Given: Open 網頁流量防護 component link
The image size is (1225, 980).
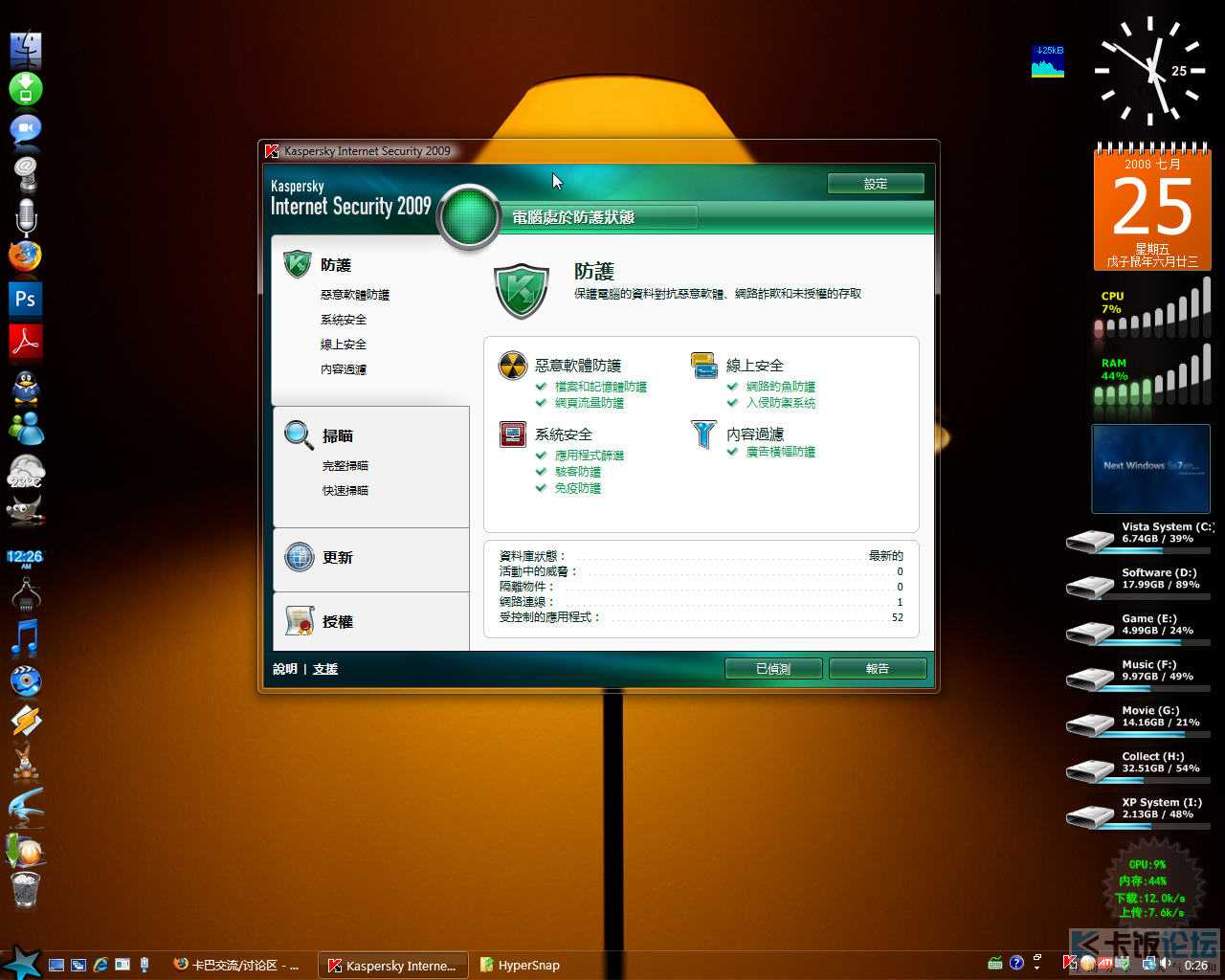Looking at the screenshot, I should click(x=590, y=403).
